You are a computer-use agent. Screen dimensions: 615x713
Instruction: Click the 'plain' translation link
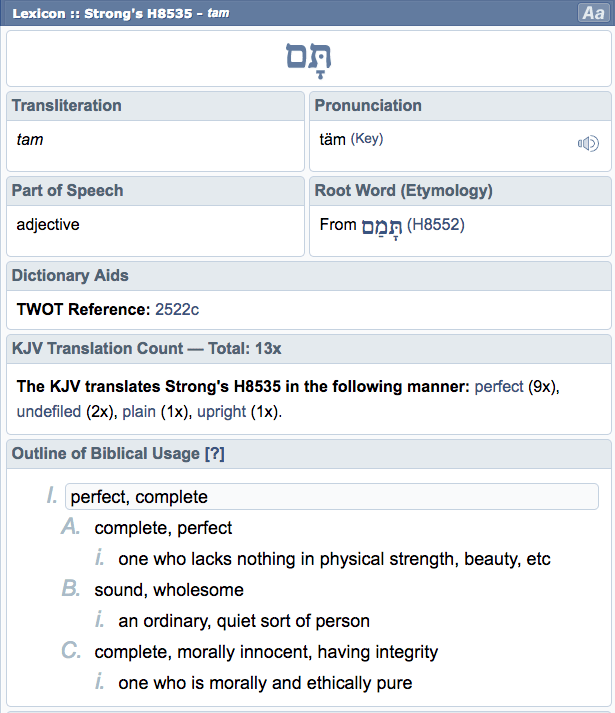coord(139,411)
